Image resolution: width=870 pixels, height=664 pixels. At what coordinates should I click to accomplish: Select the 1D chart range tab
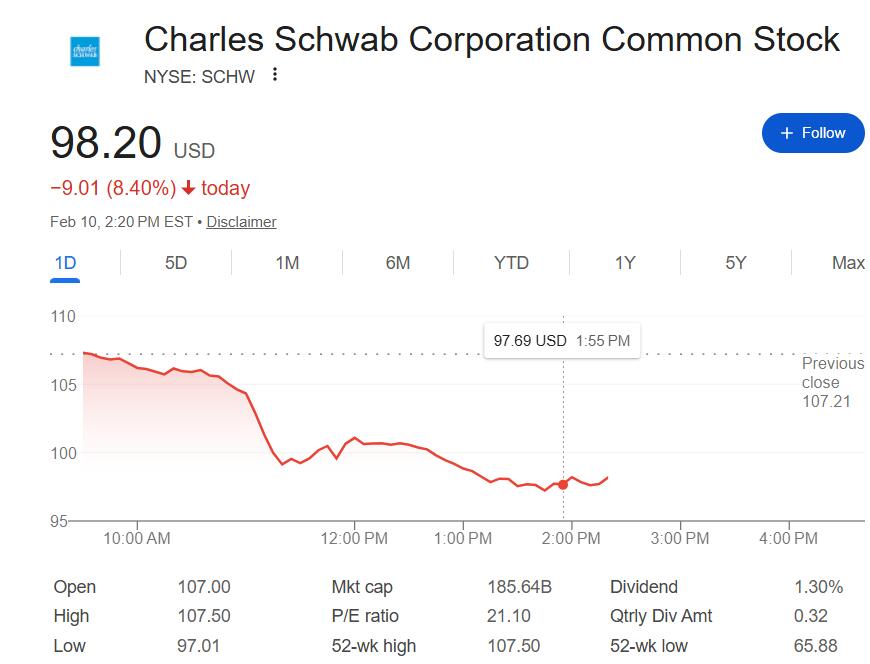click(x=65, y=263)
